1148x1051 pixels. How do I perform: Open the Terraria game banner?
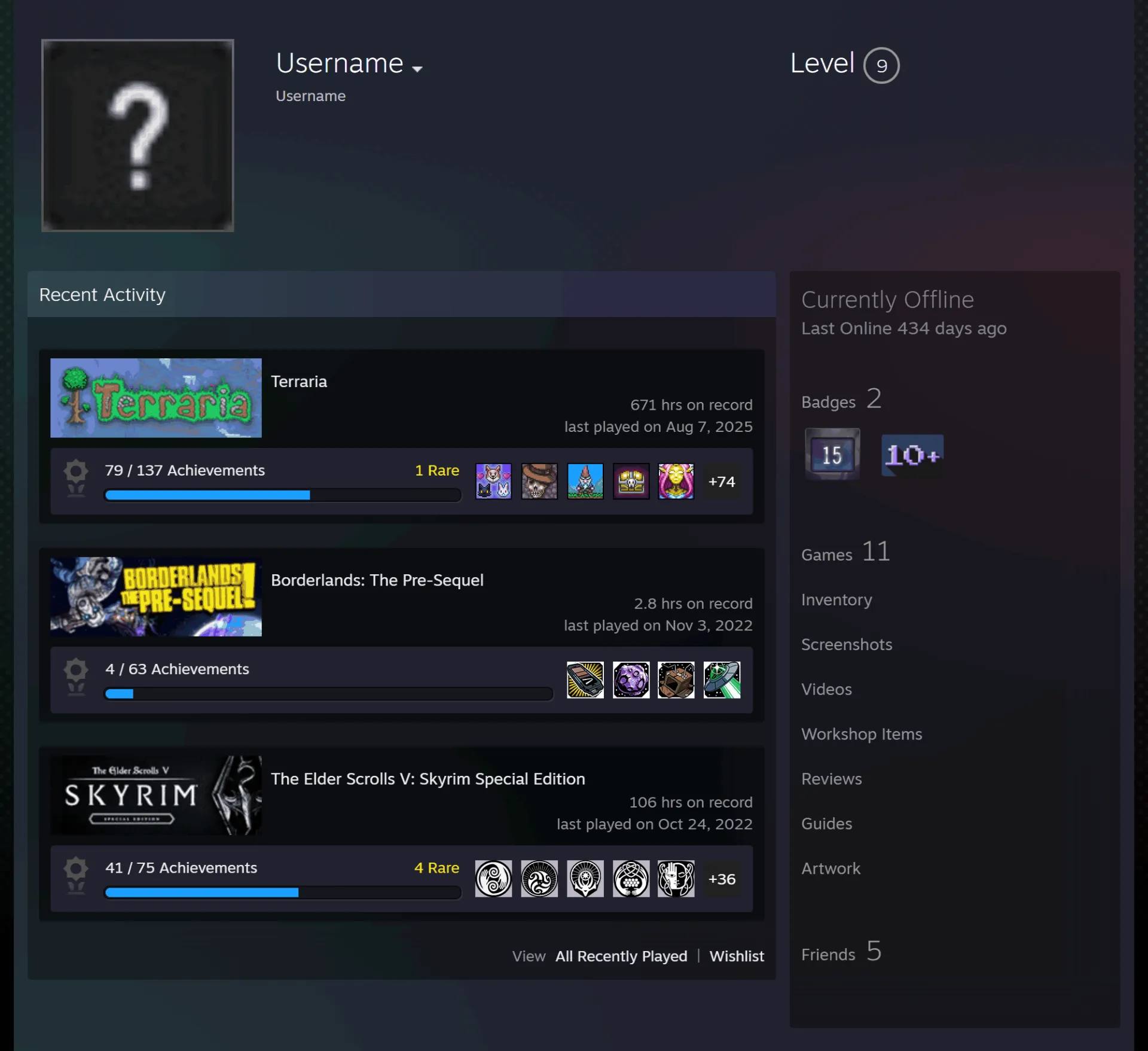pyautogui.click(x=156, y=398)
